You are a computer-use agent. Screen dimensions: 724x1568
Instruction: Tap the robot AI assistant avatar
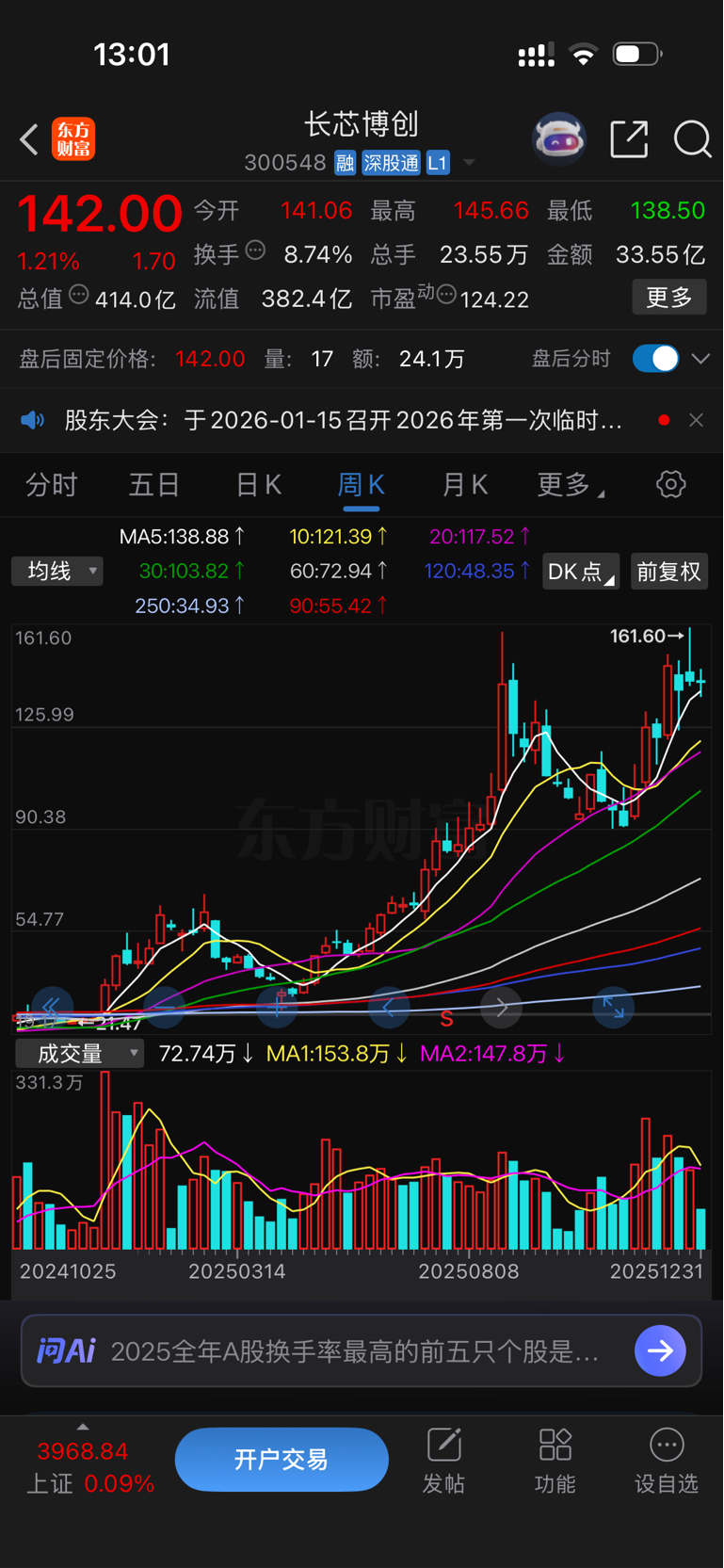tap(559, 139)
